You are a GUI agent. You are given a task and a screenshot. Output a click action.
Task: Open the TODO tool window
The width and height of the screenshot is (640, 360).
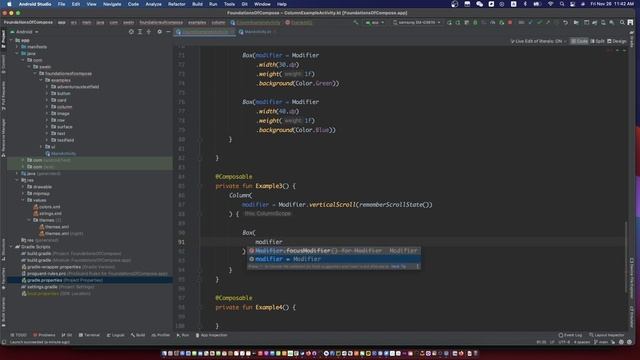click(x=18, y=335)
